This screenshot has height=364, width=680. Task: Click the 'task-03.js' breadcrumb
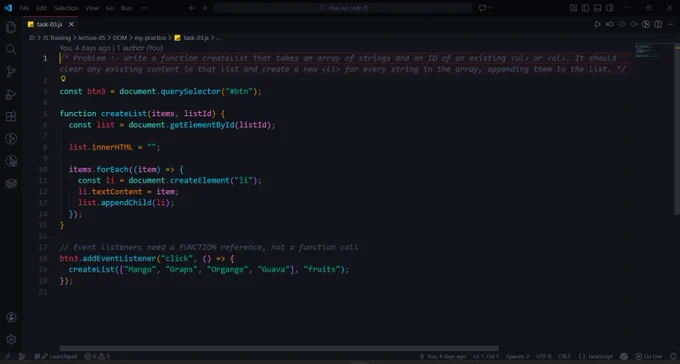191,38
